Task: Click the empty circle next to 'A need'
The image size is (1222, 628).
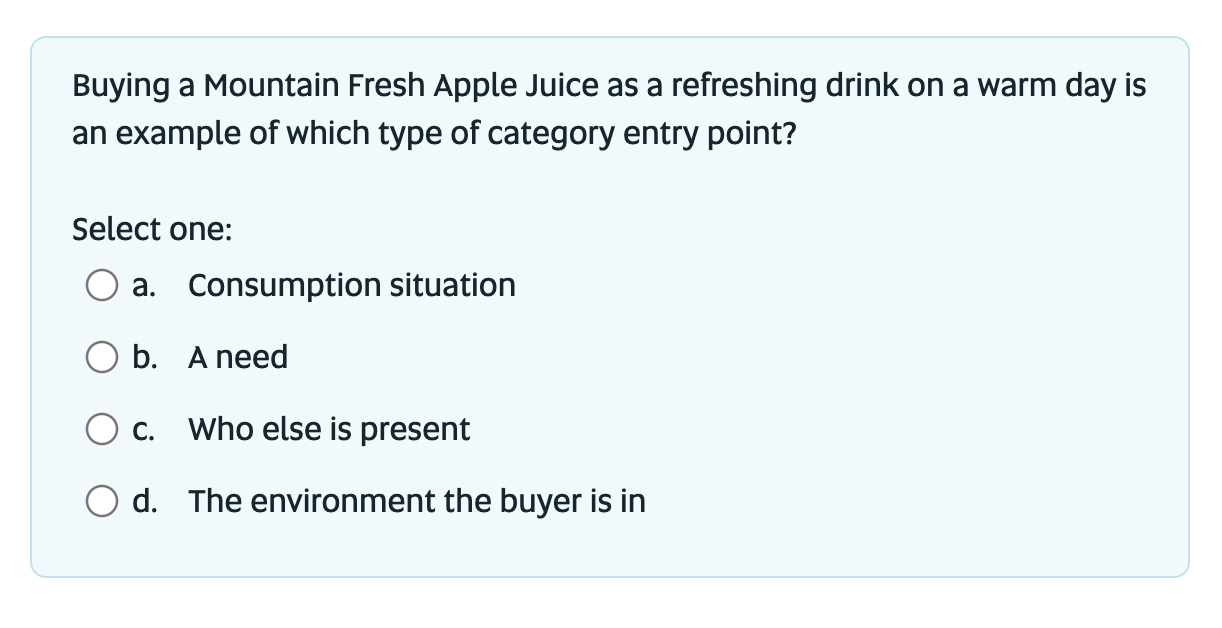Action: [102, 357]
